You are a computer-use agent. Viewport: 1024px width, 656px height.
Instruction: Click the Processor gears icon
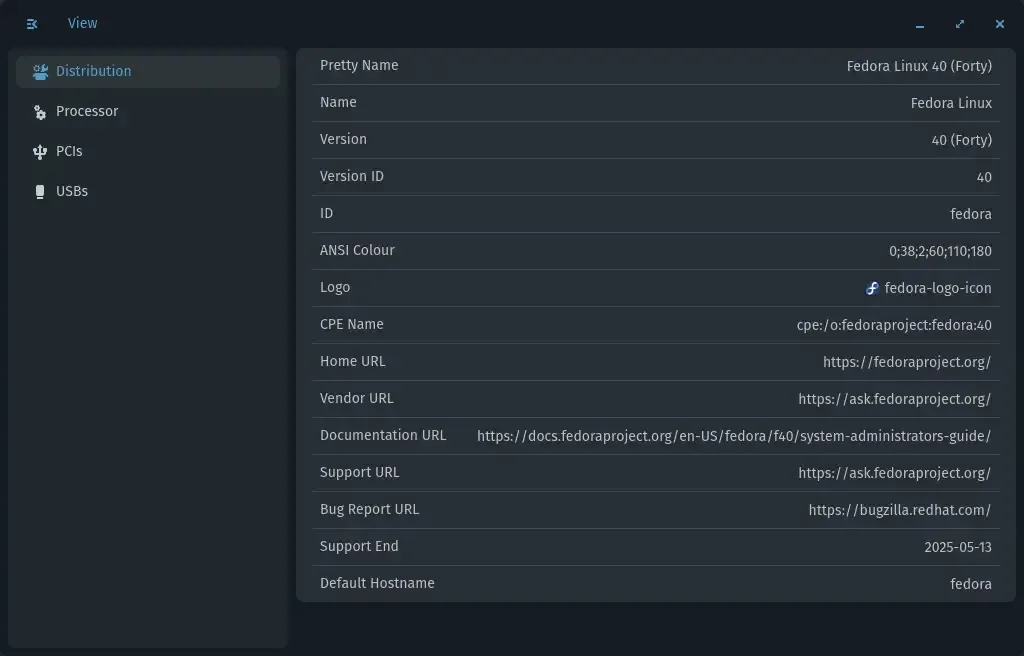click(x=39, y=111)
